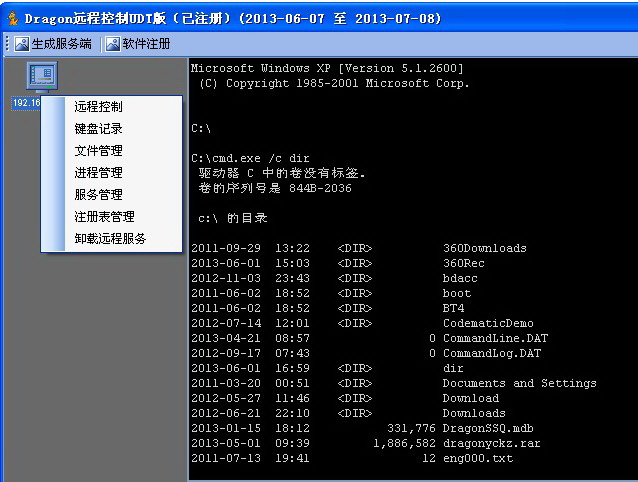Click the boot directory entry

click(457, 293)
